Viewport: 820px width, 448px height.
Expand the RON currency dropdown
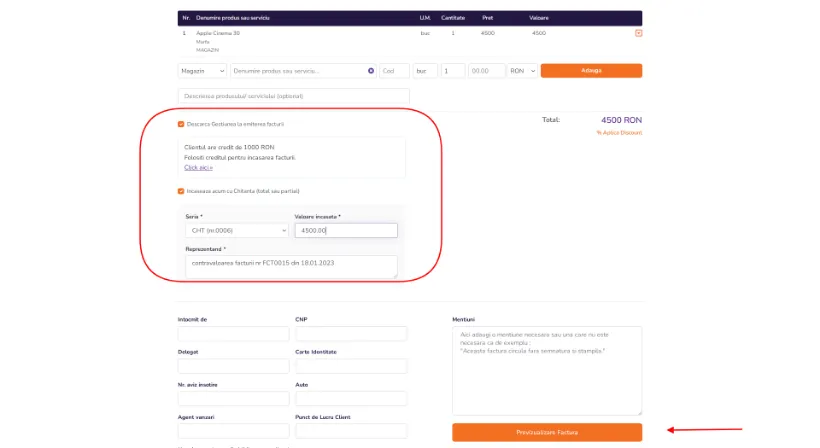(522, 71)
